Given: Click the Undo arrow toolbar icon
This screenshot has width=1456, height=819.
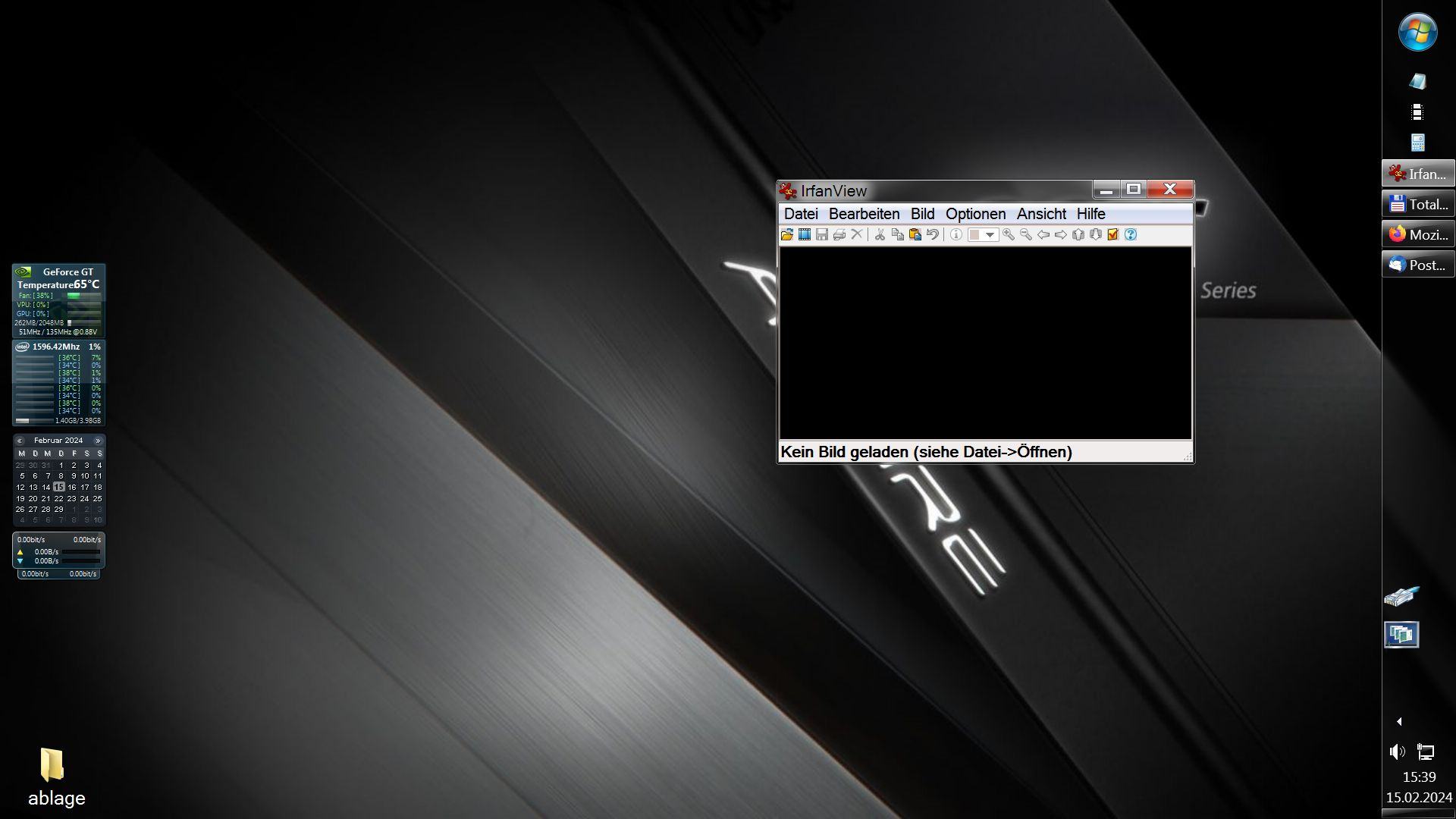Looking at the screenshot, I should 932,235.
